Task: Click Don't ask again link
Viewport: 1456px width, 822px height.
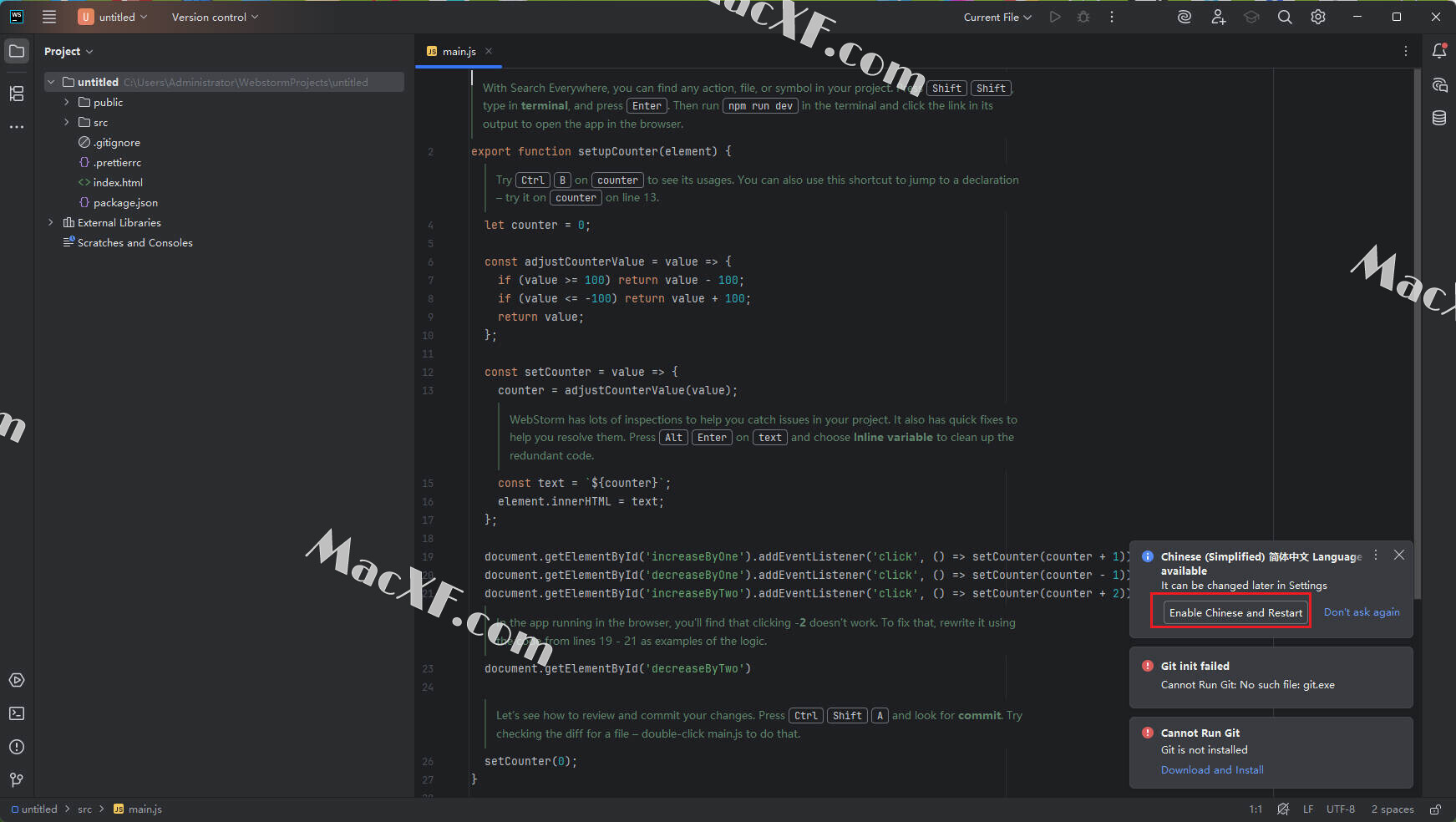Action: pyautogui.click(x=1362, y=611)
